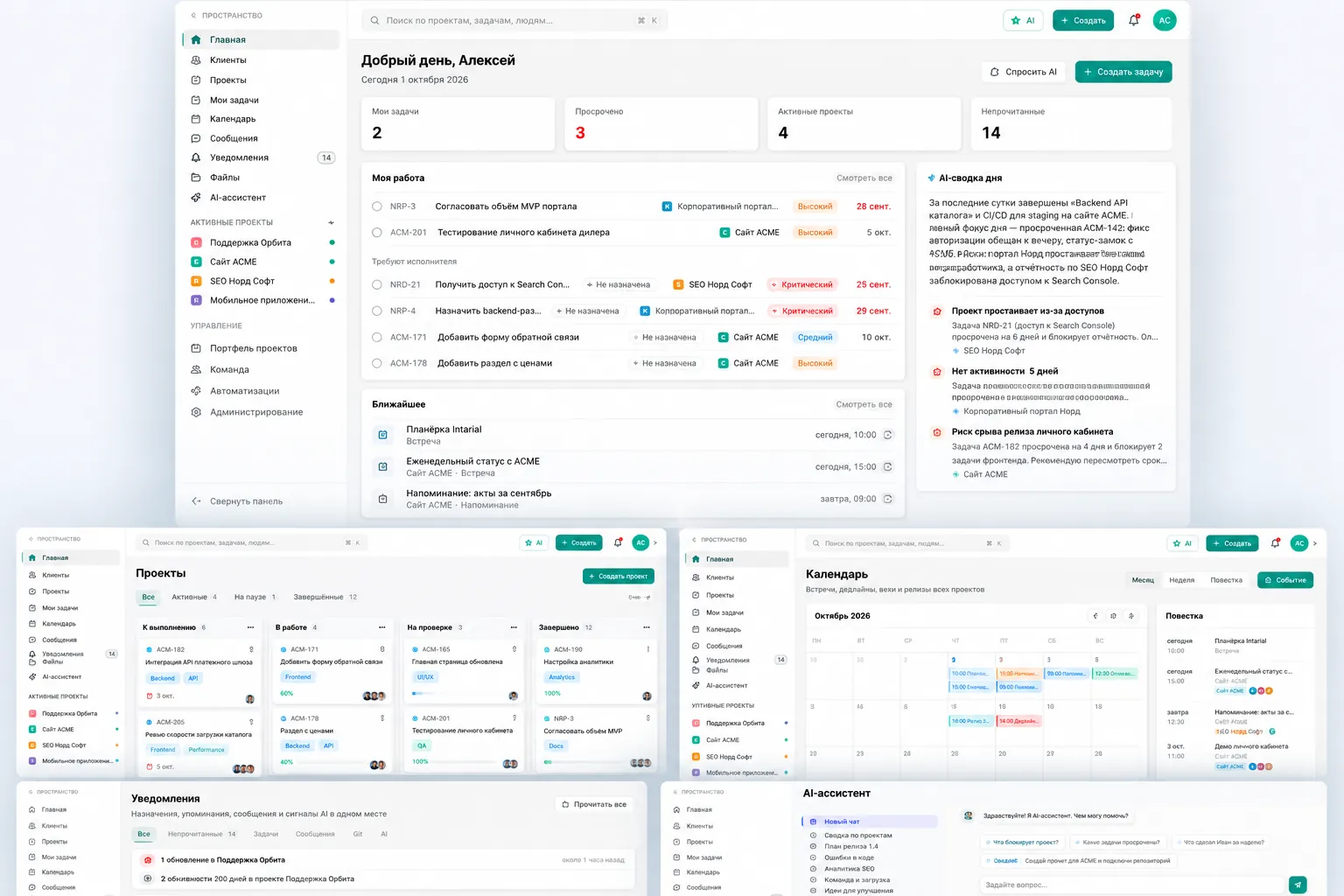Screen dimensions: 1344x896
Task: Click the red Поддержка Орбита project icon in main sidebar
Action: (196, 242)
